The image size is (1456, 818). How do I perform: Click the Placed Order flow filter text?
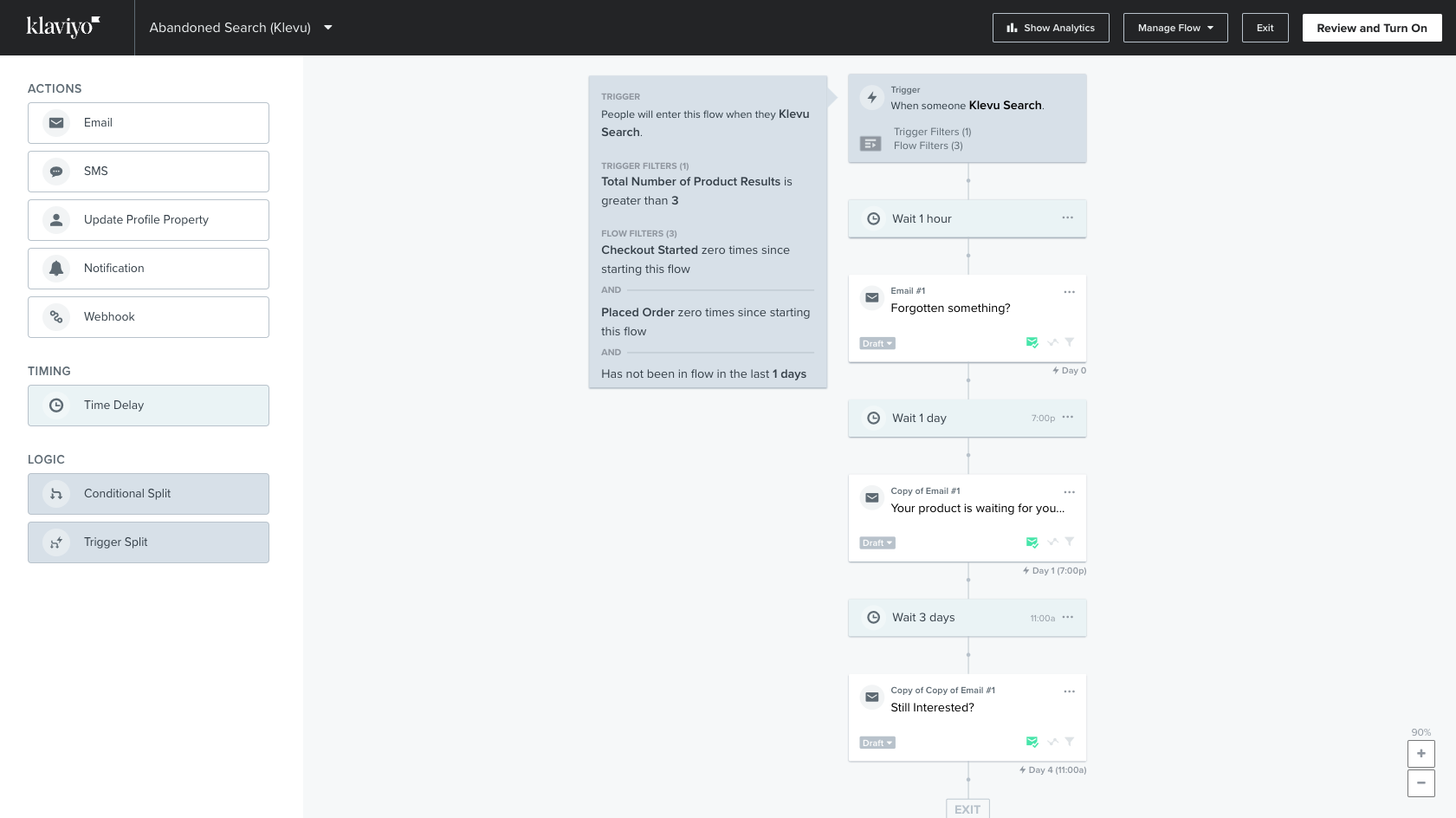(706, 322)
